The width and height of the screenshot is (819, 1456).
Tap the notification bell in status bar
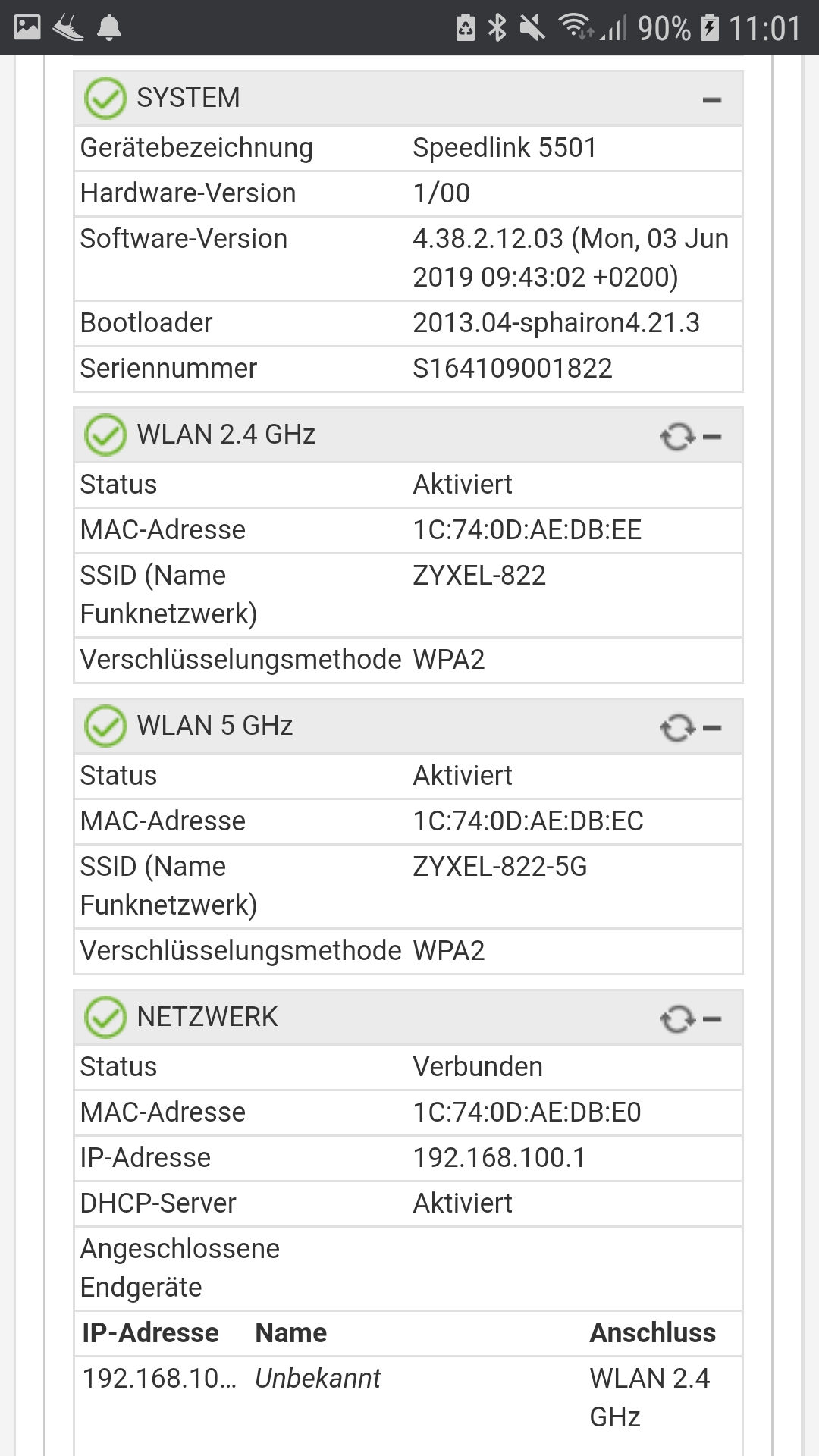coord(109,28)
